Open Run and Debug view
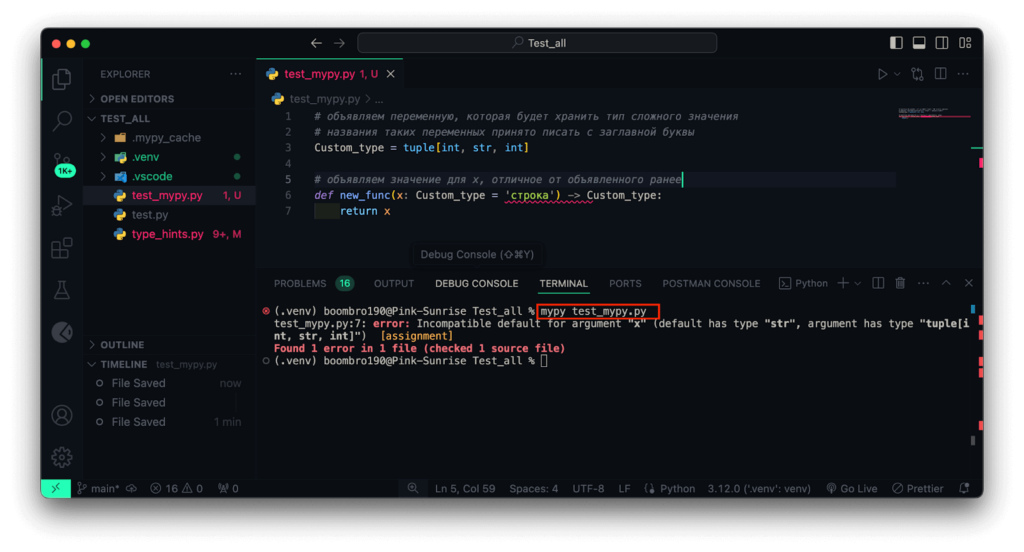The height and width of the screenshot is (552, 1024). tap(62, 206)
